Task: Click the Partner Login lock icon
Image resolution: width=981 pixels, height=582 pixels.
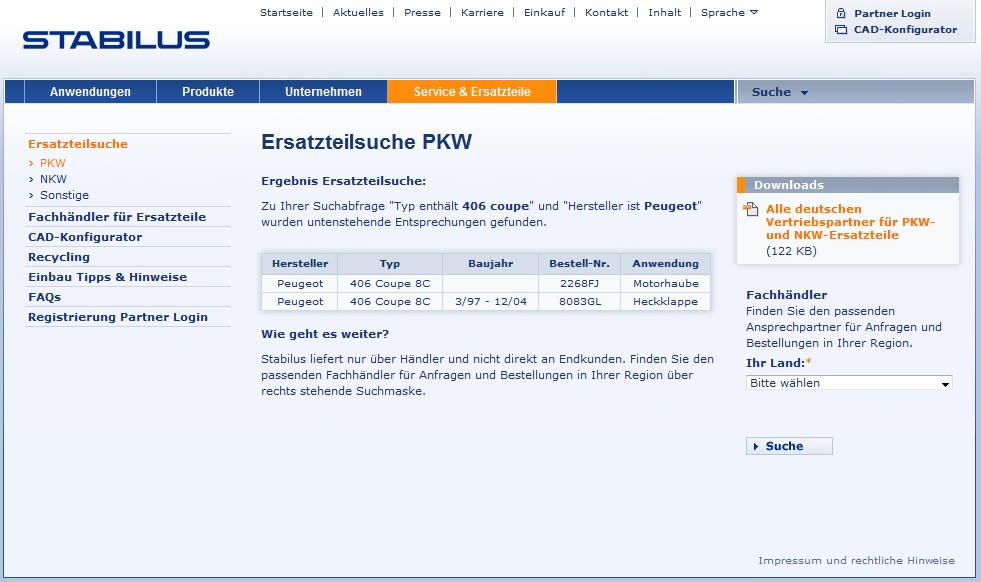Action: point(841,13)
